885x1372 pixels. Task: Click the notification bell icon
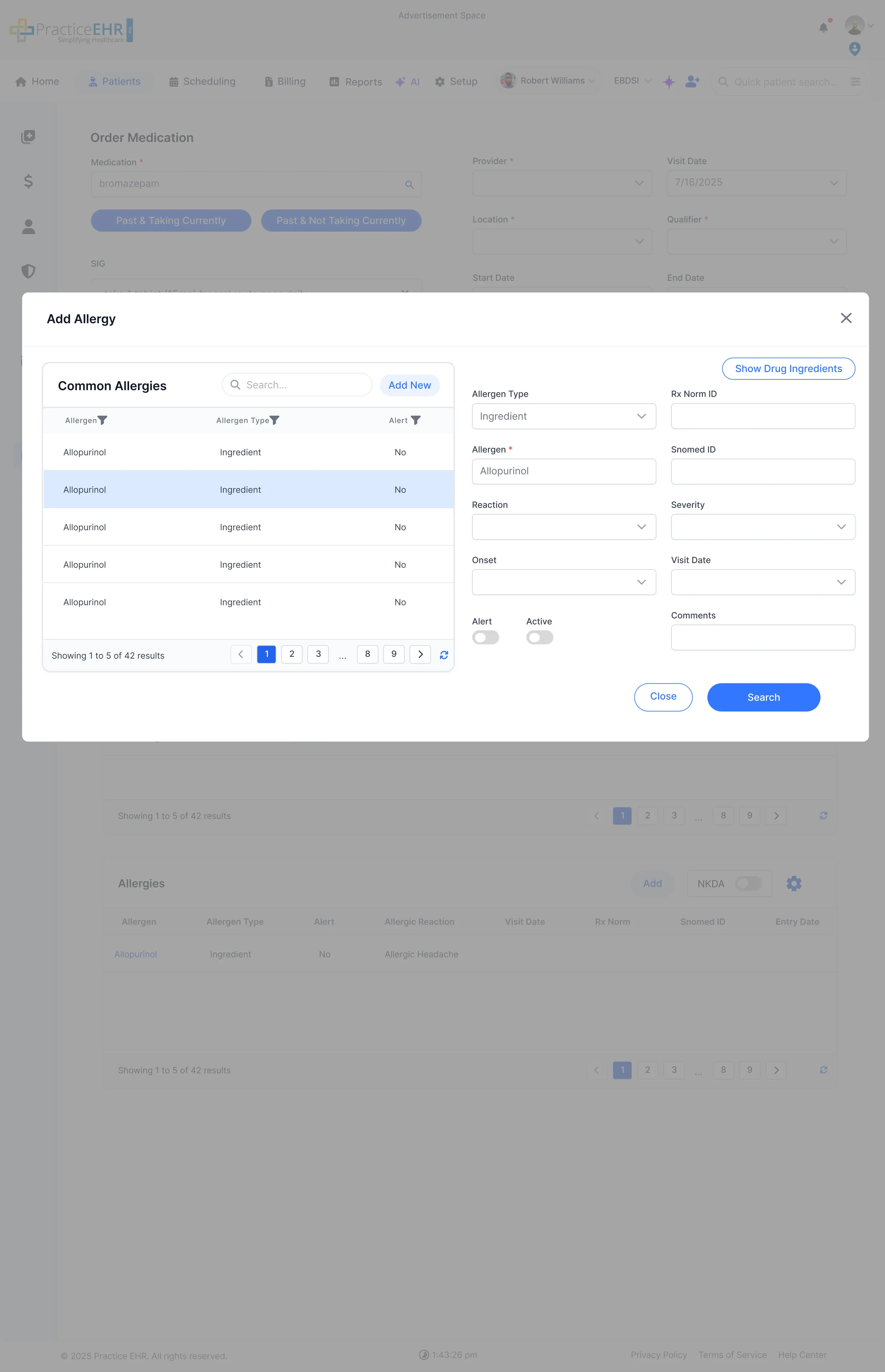point(823,26)
